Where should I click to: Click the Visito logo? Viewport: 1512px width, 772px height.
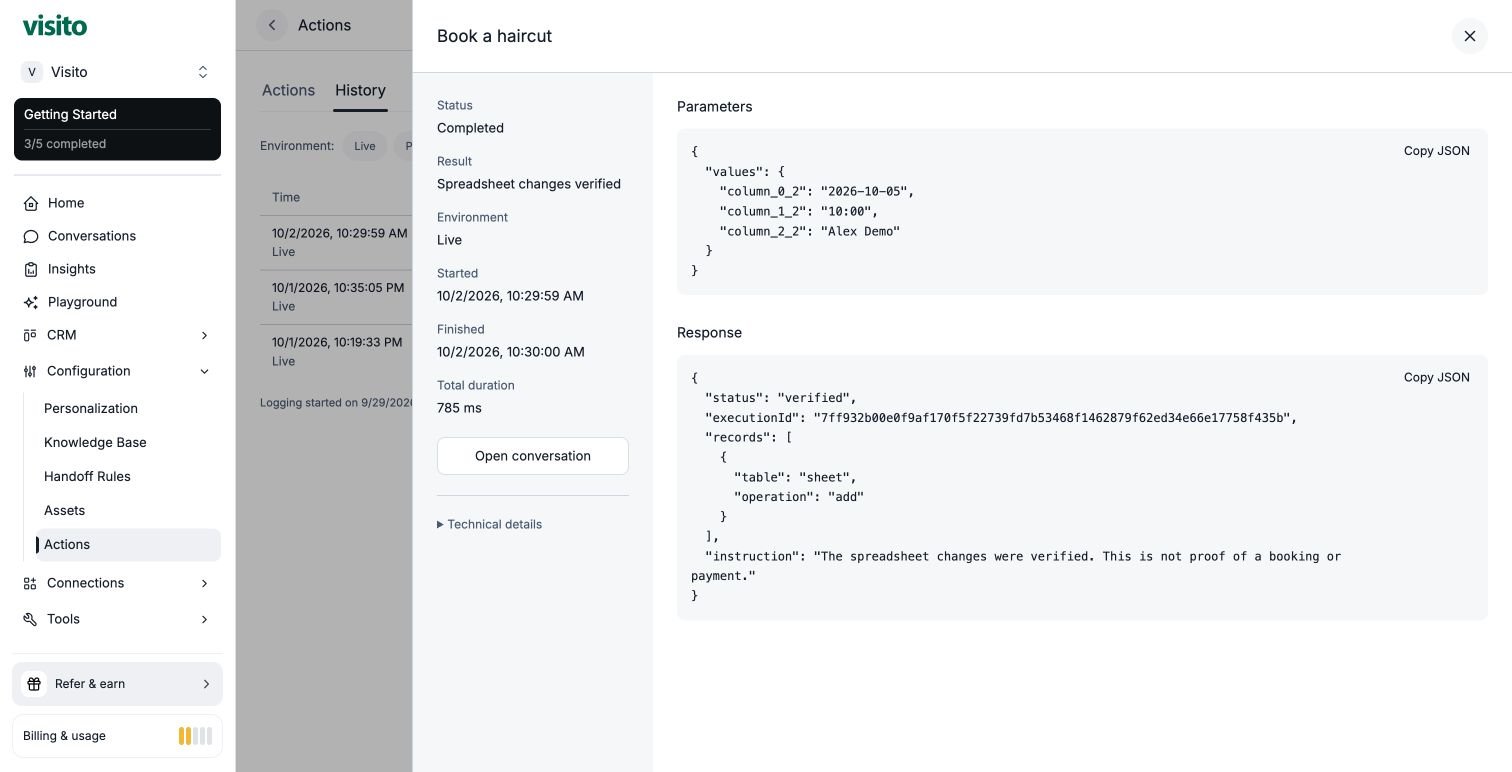click(x=55, y=25)
